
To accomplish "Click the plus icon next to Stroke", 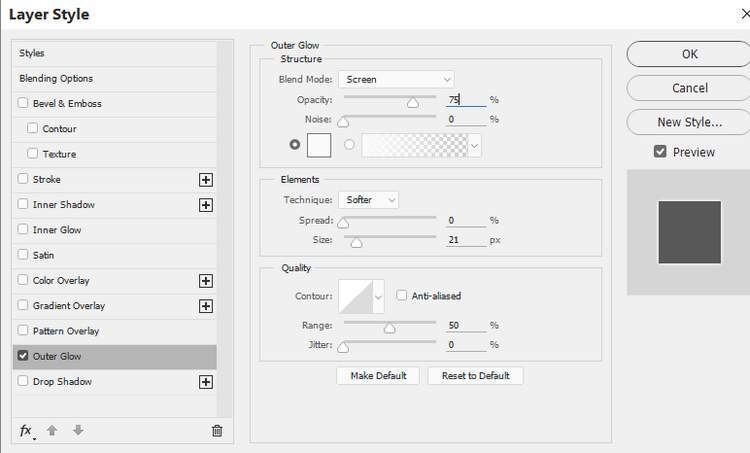I will tap(206, 180).
